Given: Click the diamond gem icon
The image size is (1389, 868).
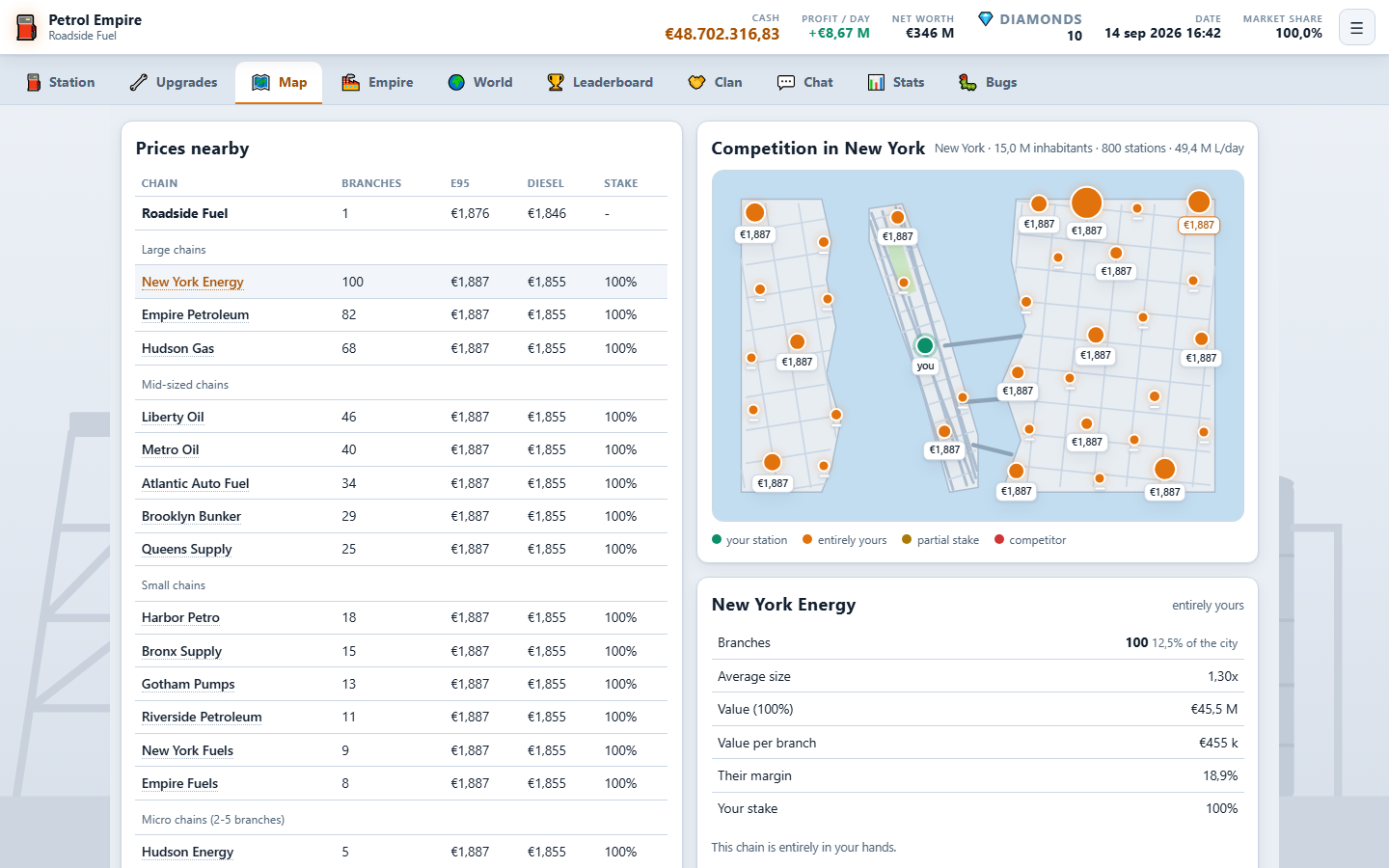Looking at the screenshot, I should coord(985,19).
